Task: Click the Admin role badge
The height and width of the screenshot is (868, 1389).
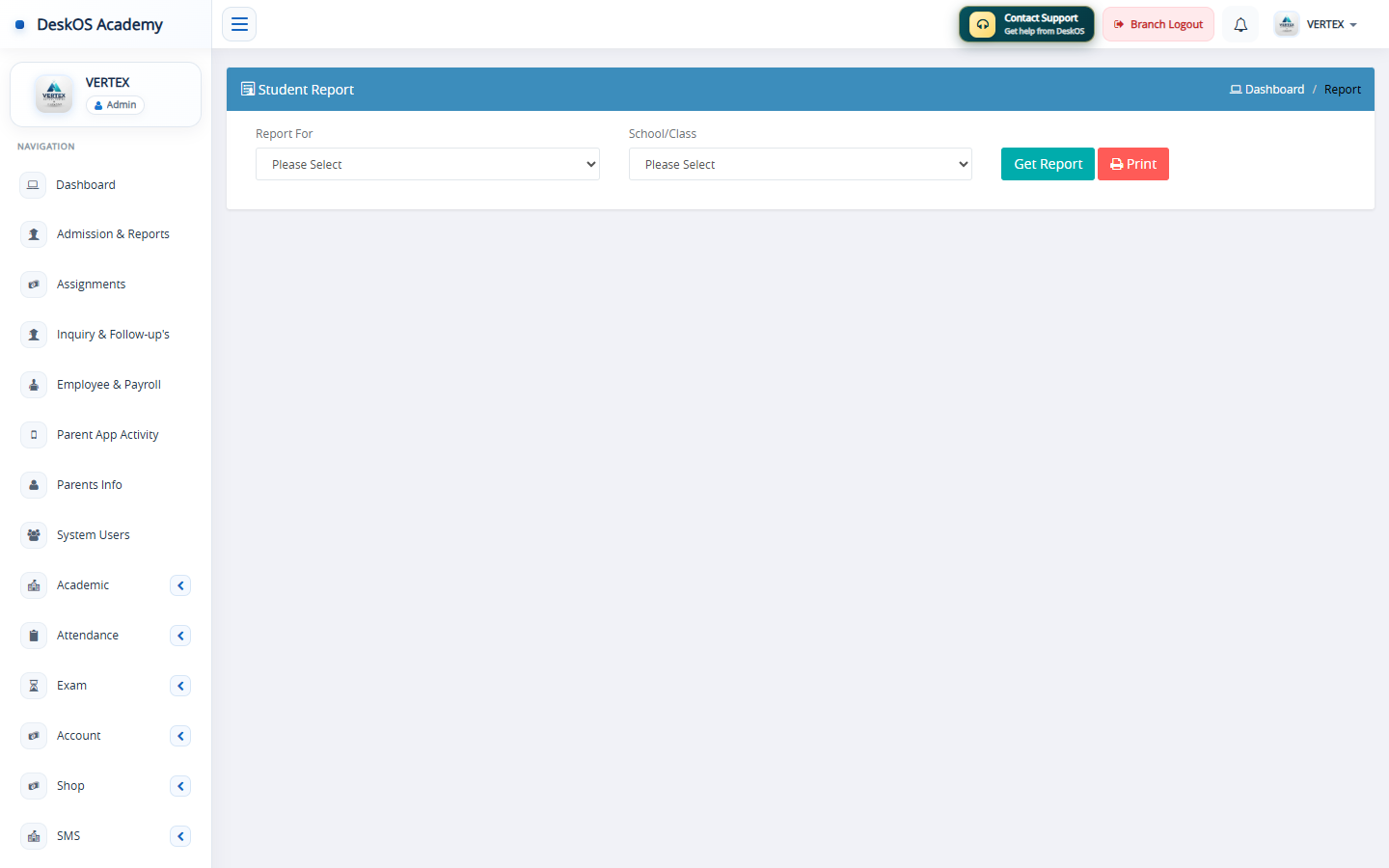Action: [116, 105]
